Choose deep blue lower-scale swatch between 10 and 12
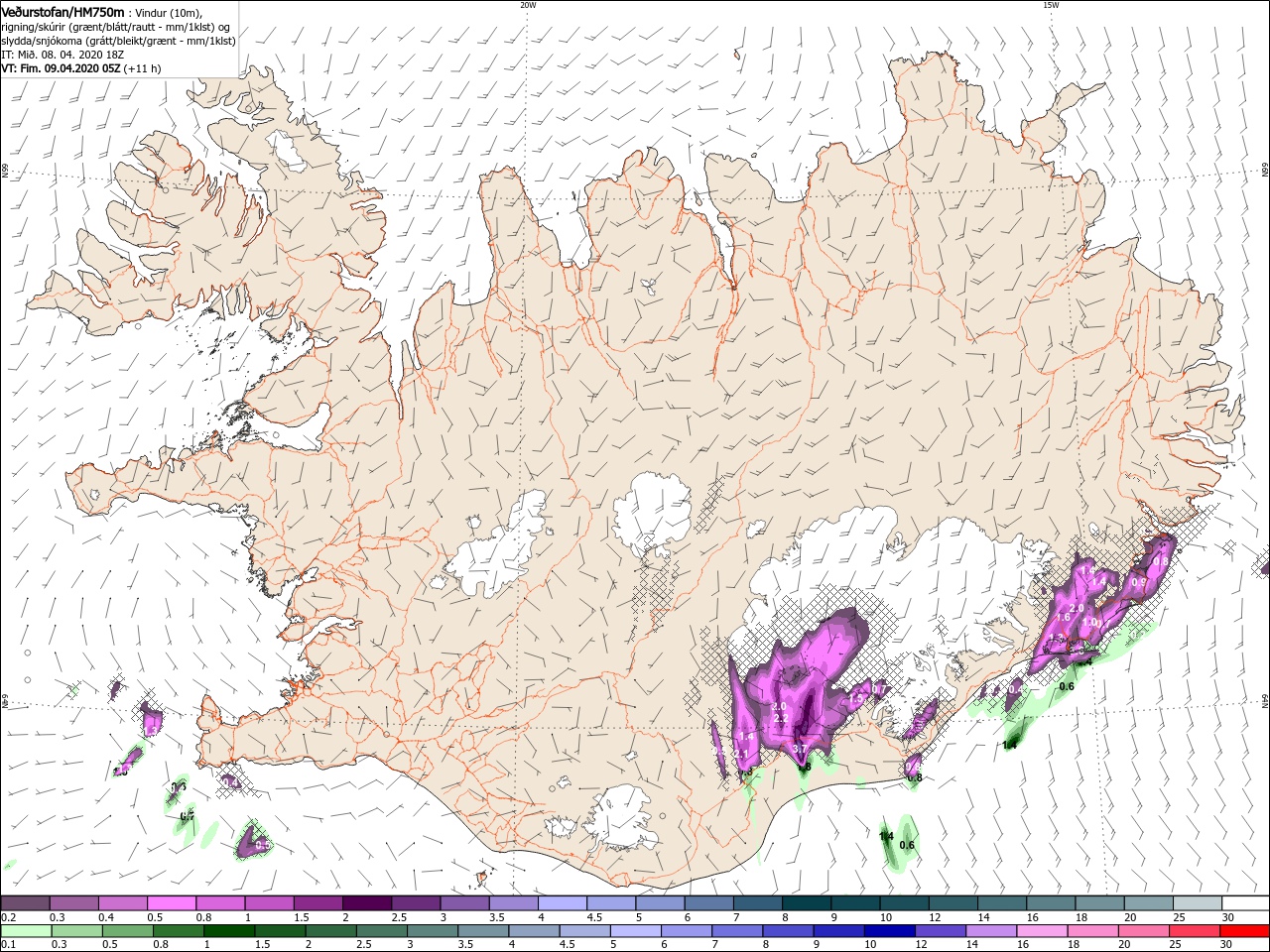This screenshot has height=952, width=1270. tap(891, 931)
